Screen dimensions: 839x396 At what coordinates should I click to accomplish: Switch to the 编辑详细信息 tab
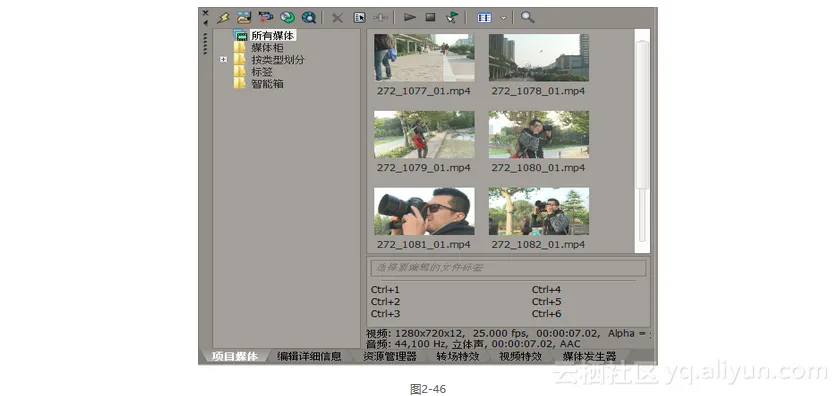(x=309, y=356)
